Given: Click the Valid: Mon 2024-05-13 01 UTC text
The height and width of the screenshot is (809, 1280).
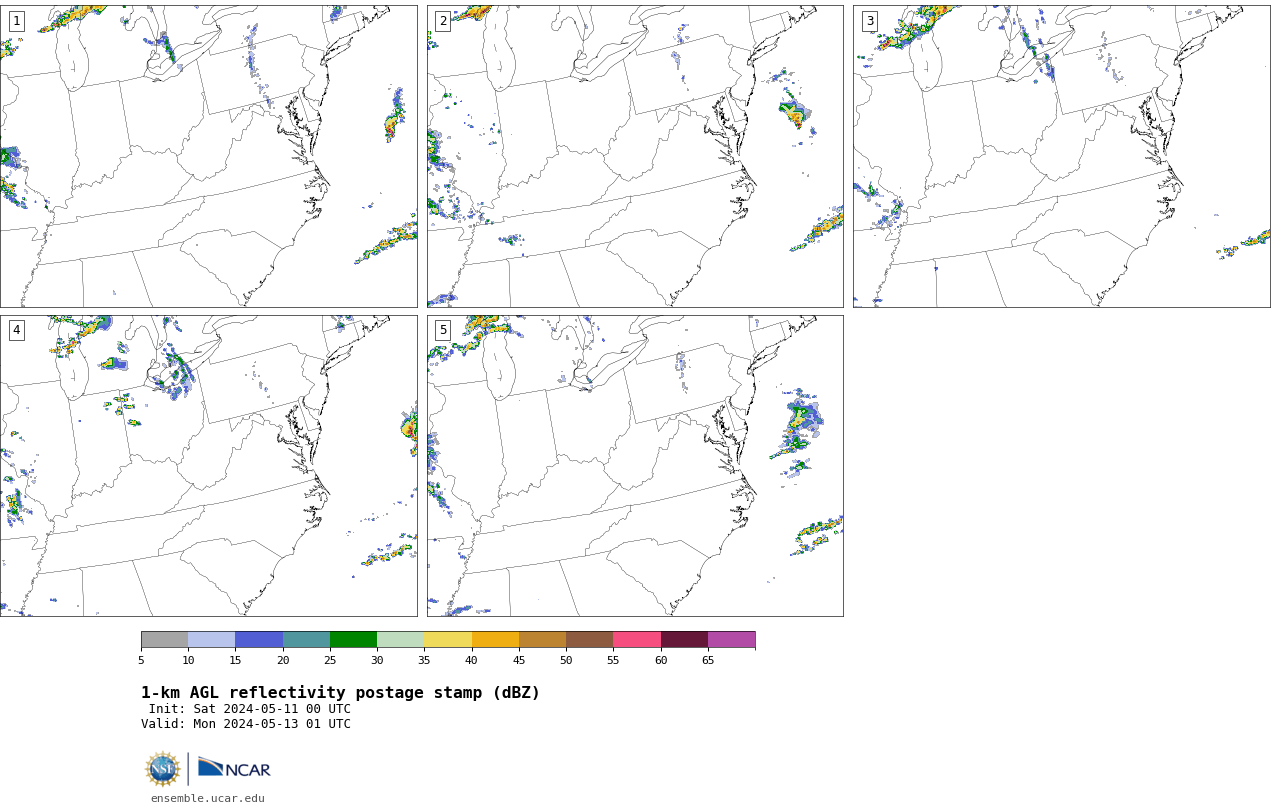Looking at the screenshot, I should pyautogui.click(x=246, y=724).
